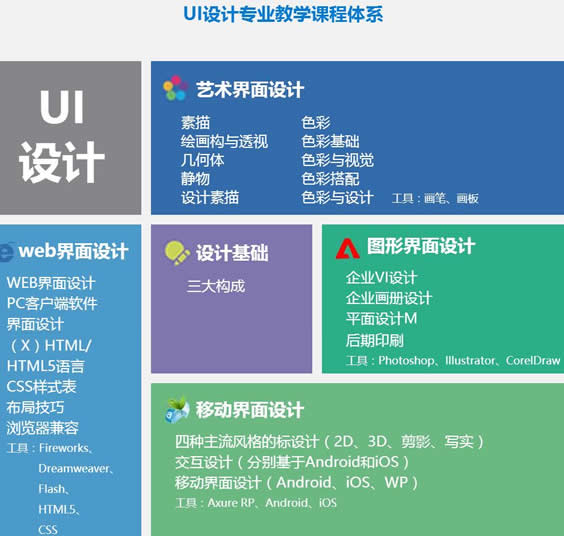Click the Flash tool name
Image resolution: width=564 pixels, height=536 pixels.
(52, 489)
